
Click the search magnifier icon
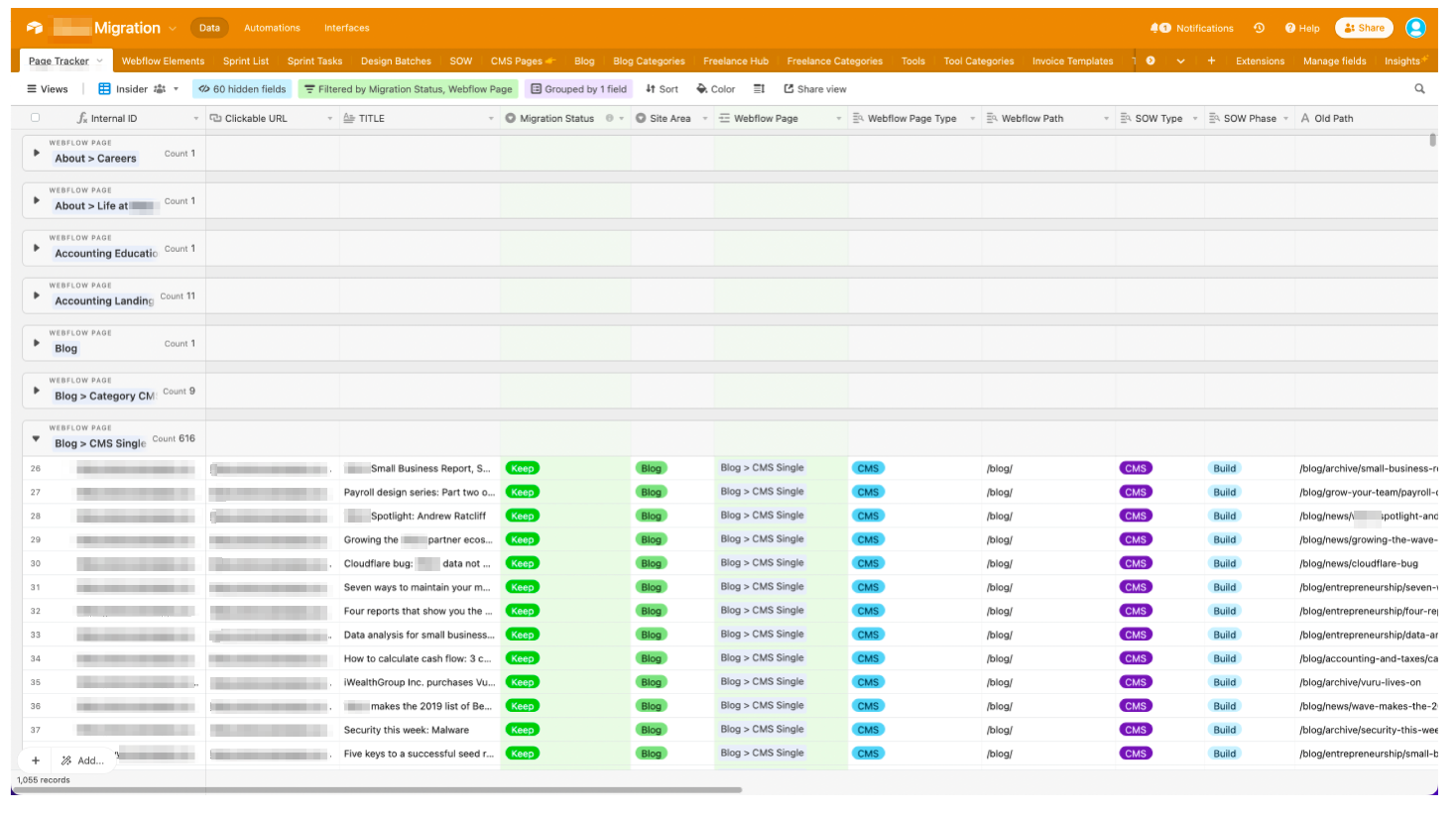pyautogui.click(x=1419, y=89)
